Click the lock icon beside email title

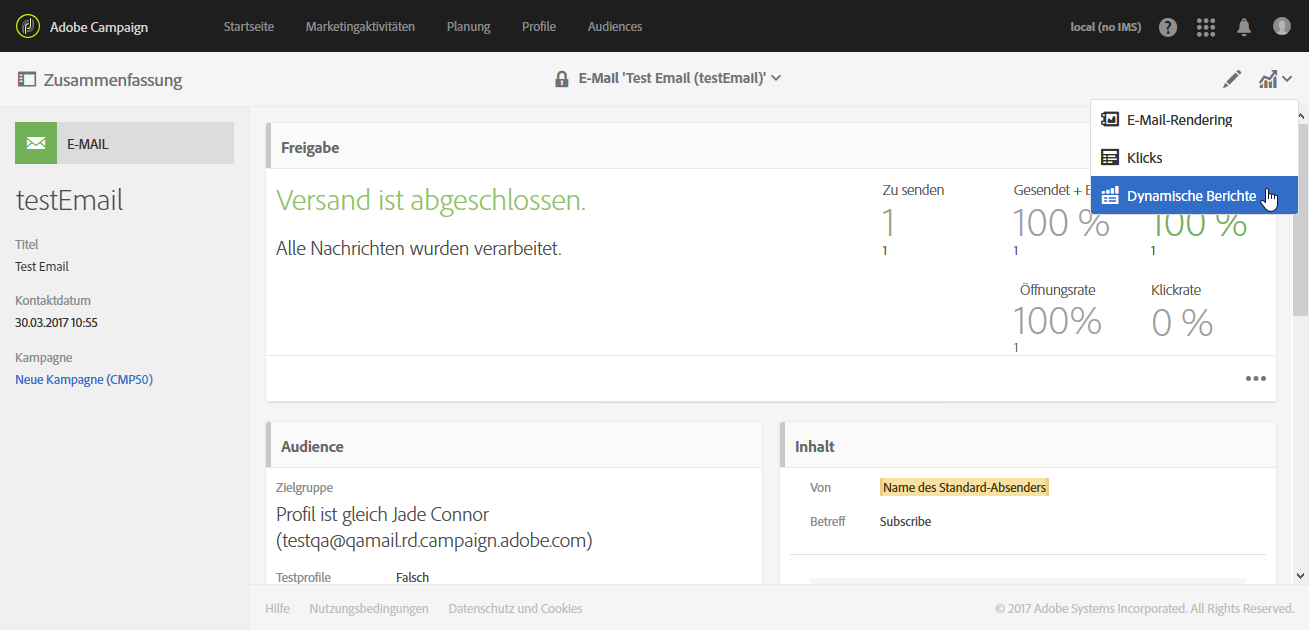(x=562, y=79)
